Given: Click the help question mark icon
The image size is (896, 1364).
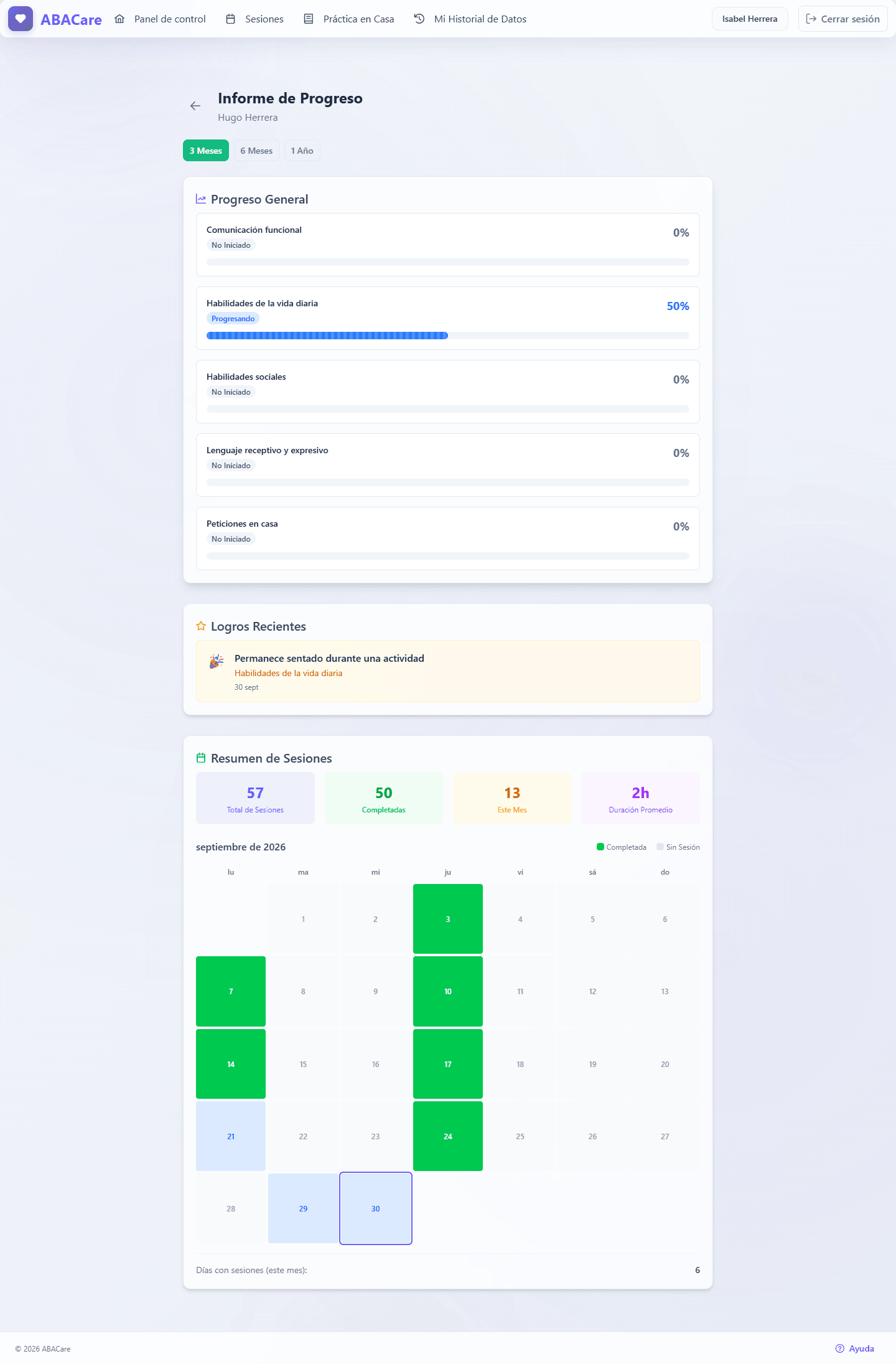Looking at the screenshot, I should pos(840,1348).
